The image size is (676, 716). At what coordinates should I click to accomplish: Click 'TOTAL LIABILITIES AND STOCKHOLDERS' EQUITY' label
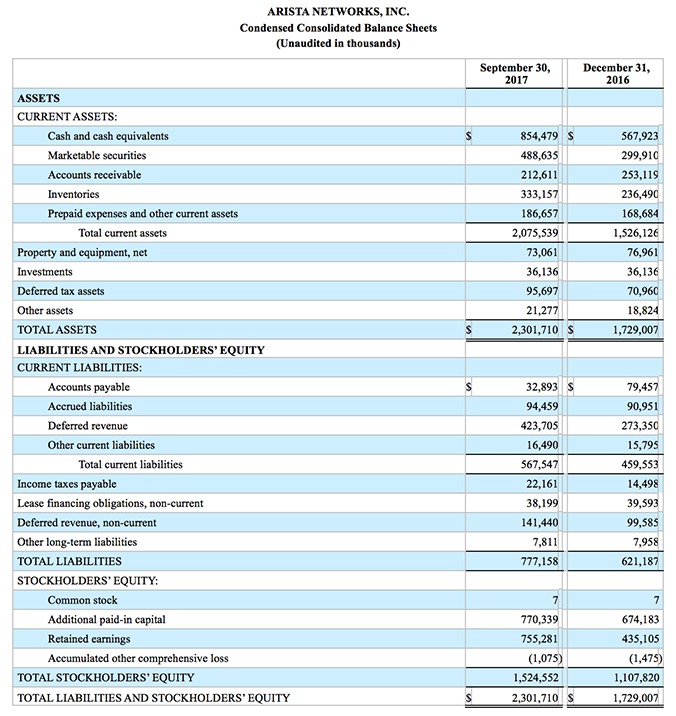[153, 698]
